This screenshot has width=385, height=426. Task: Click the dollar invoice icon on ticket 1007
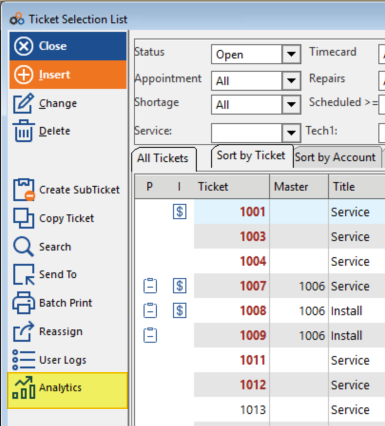click(x=180, y=286)
